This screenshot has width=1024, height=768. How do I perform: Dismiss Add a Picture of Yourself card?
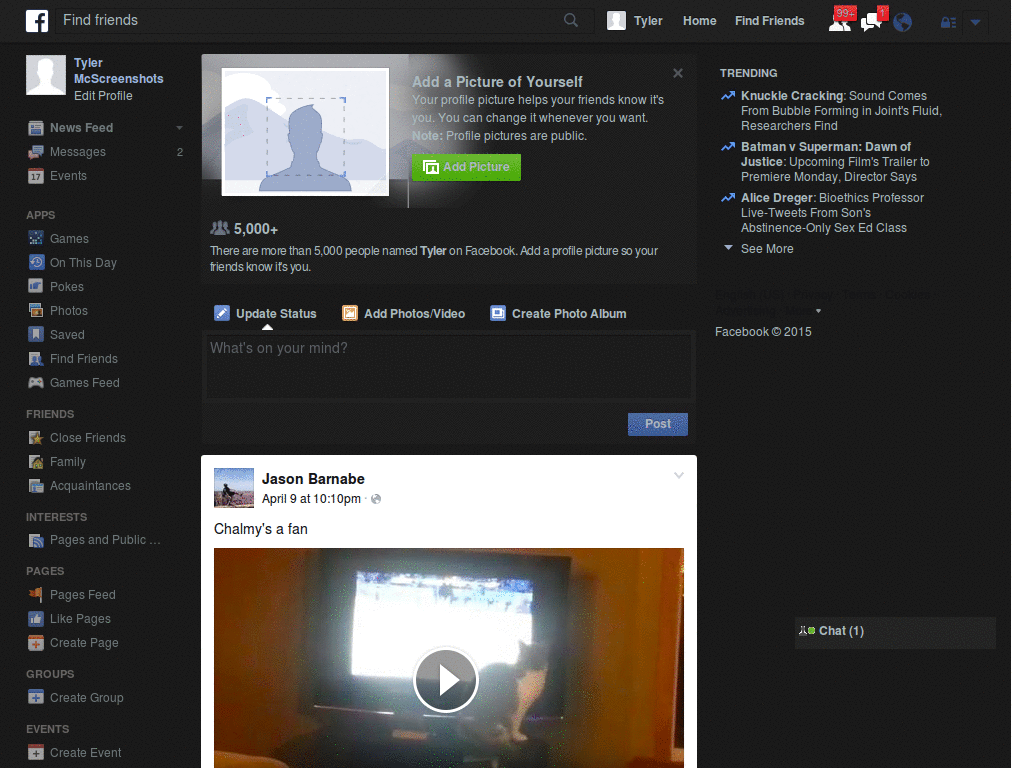coord(678,73)
